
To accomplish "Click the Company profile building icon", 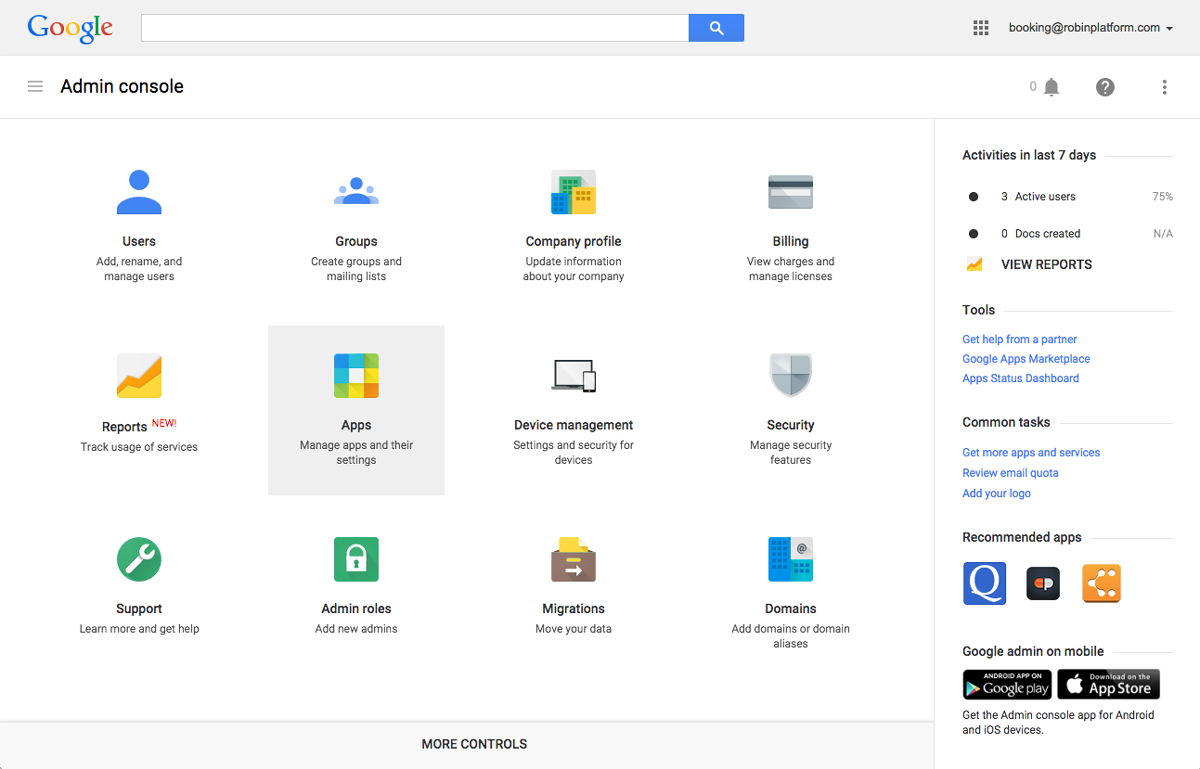I will 573,192.
